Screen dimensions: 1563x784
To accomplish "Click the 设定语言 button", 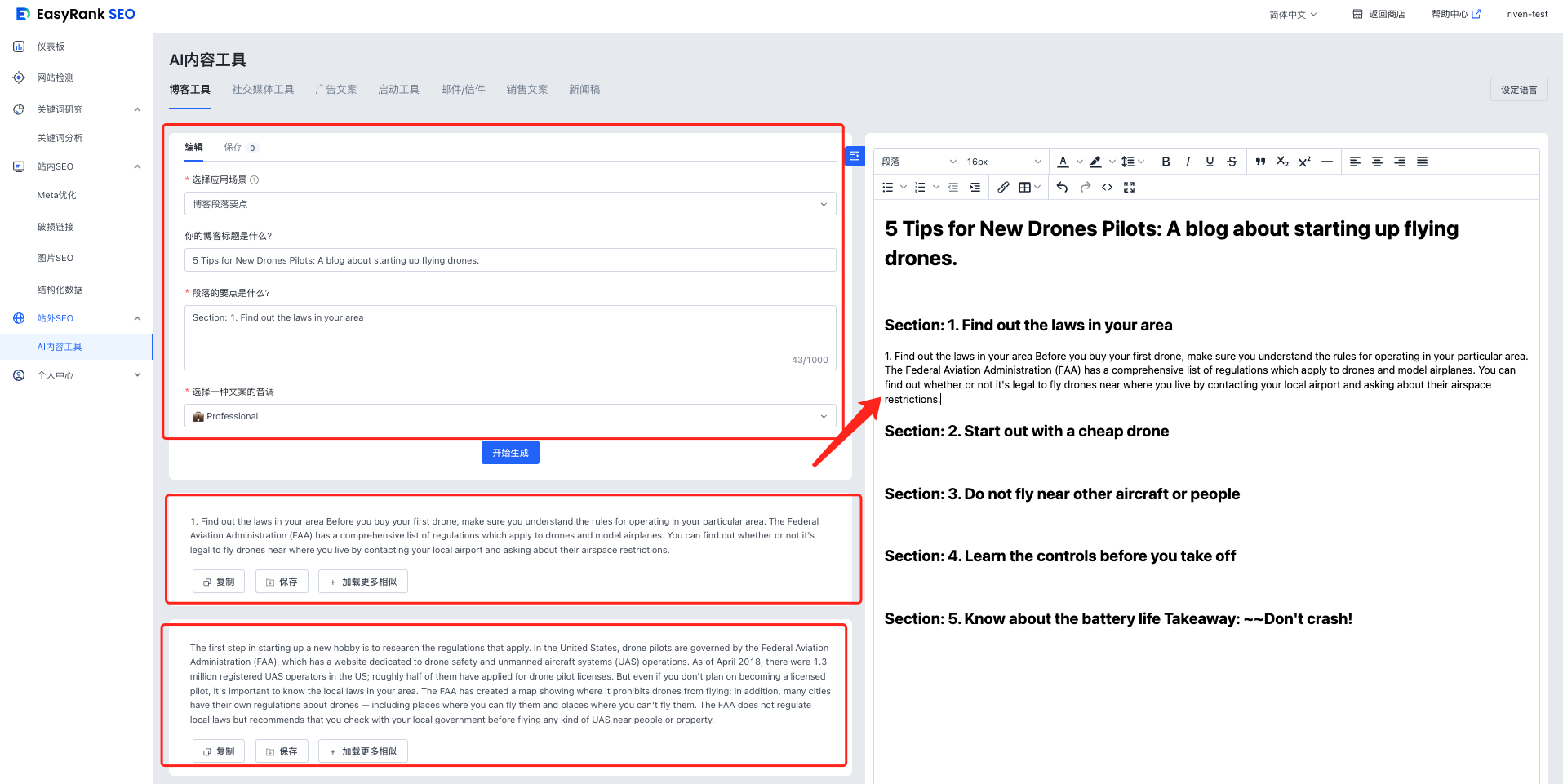I will coord(1519,90).
